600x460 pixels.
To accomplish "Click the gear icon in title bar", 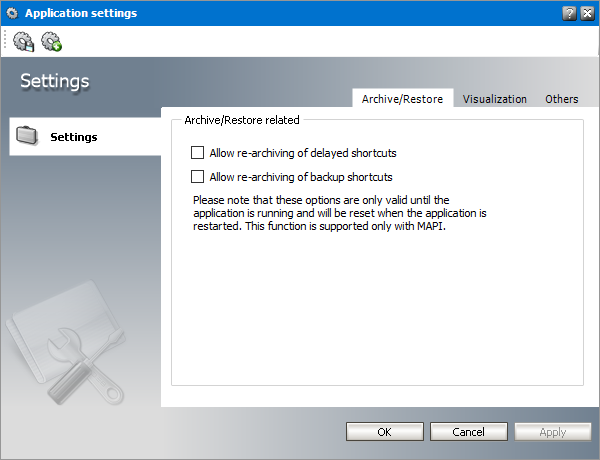I will 11,13.
